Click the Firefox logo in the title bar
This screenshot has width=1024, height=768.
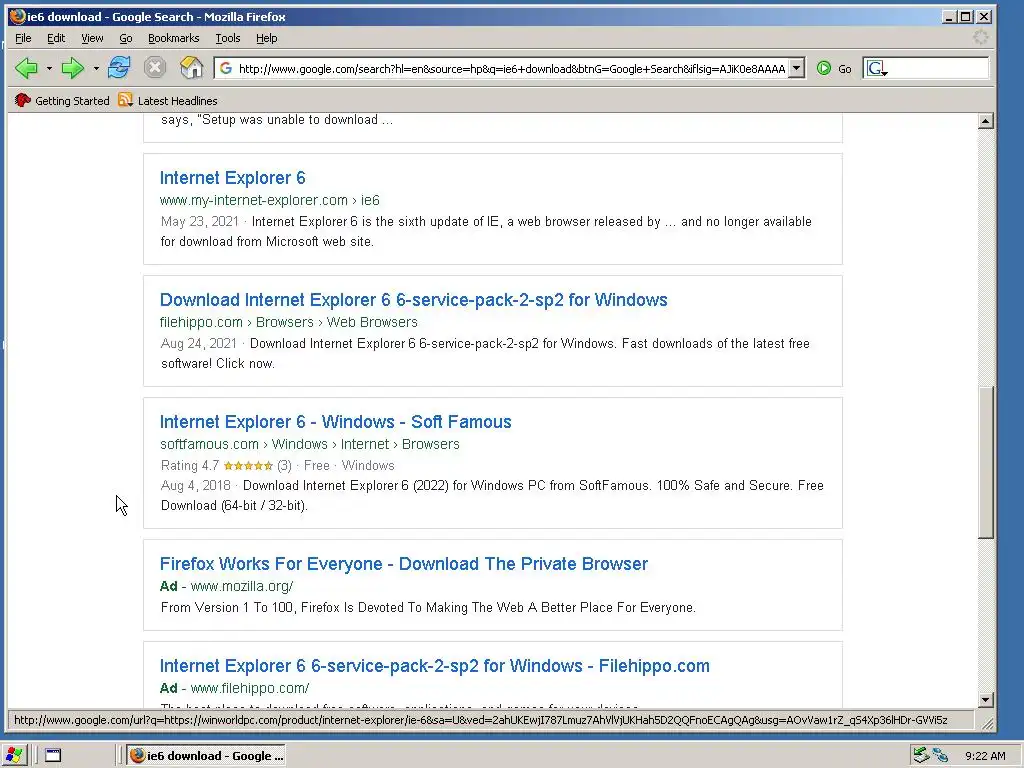[x=18, y=16]
